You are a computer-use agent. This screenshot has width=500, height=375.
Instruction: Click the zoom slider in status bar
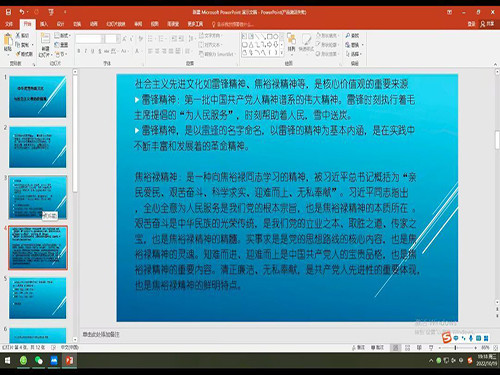pos(456,348)
